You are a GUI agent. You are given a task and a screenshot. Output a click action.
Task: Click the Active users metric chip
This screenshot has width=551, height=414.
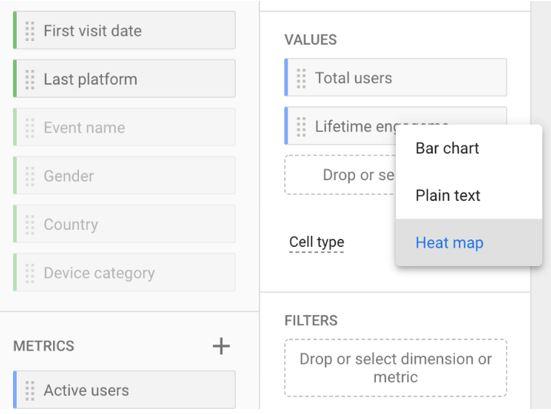coord(124,390)
